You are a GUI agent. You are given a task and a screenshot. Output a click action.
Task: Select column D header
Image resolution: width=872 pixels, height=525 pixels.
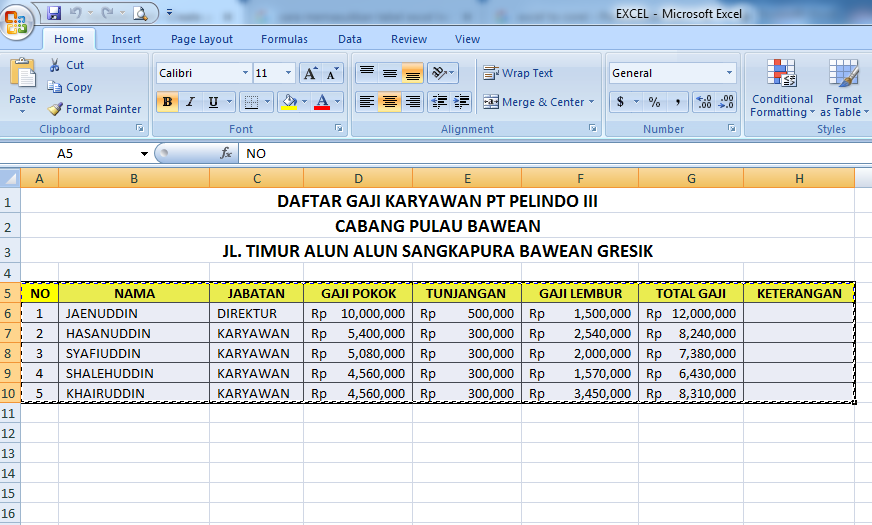pyautogui.click(x=358, y=179)
